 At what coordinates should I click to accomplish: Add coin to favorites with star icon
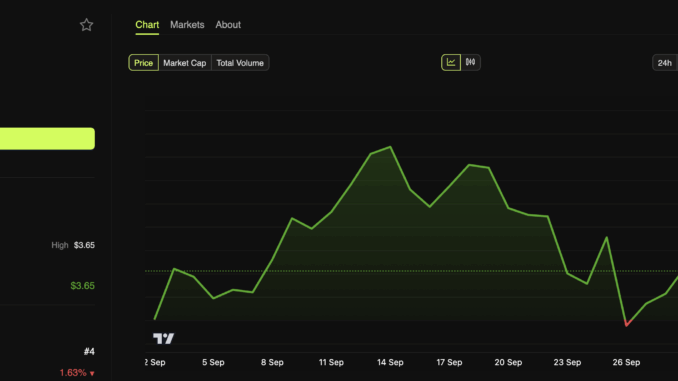tap(86, 25)
